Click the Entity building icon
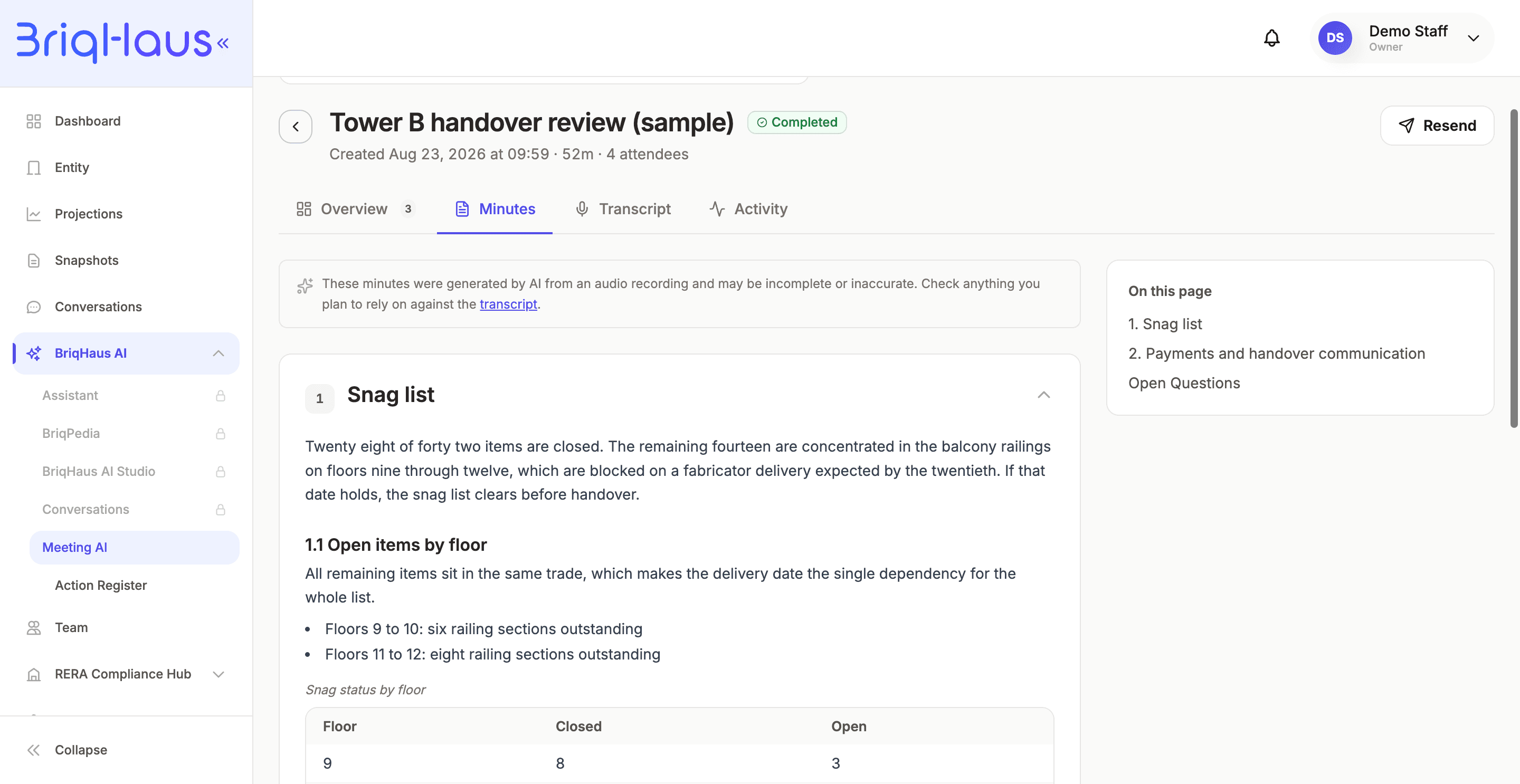The width and height of the screenshot is (1520, 784). tap(34, 168)
